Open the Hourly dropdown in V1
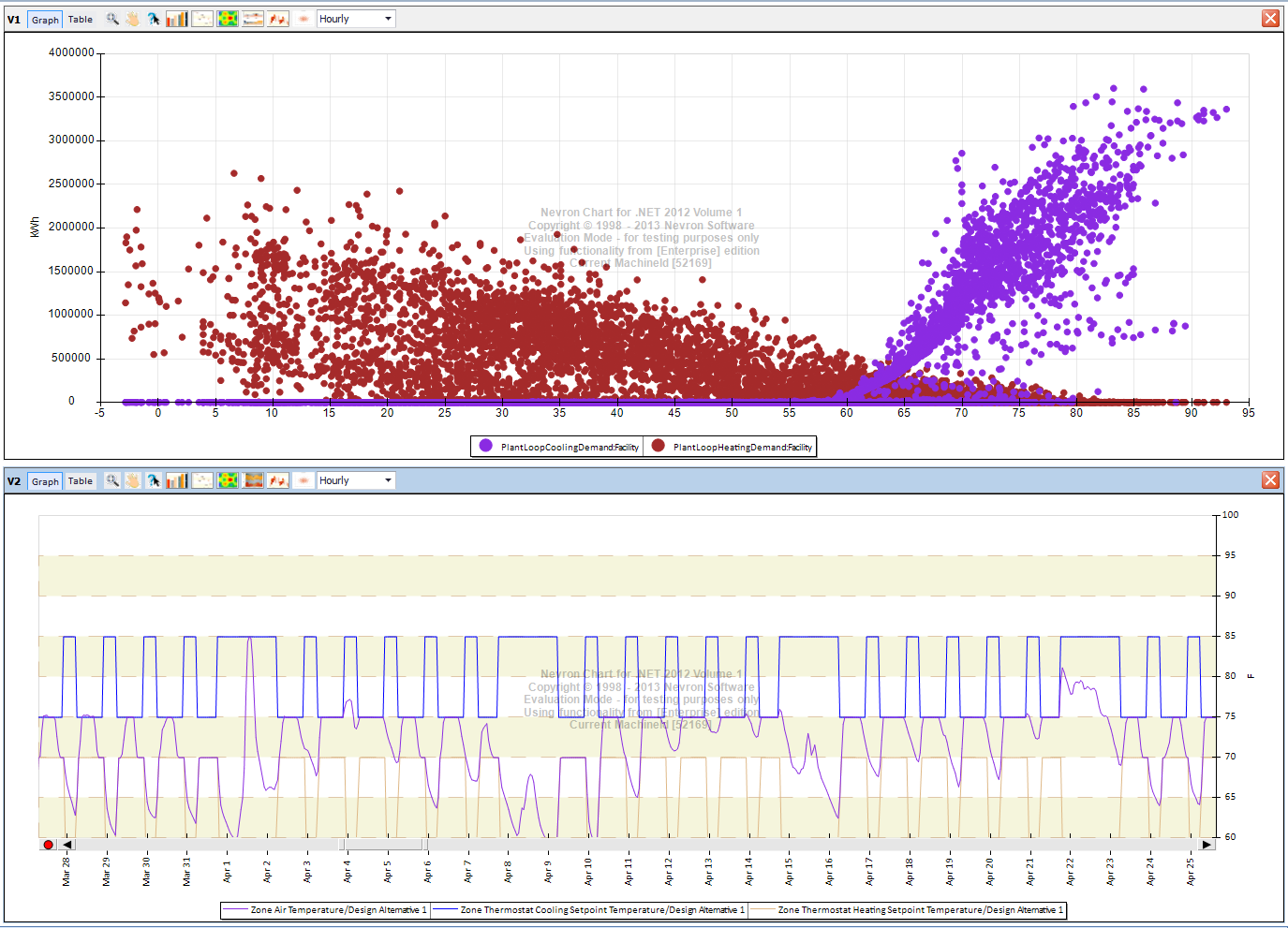Screen dimensions: 1288x928 tap(388, 19)
